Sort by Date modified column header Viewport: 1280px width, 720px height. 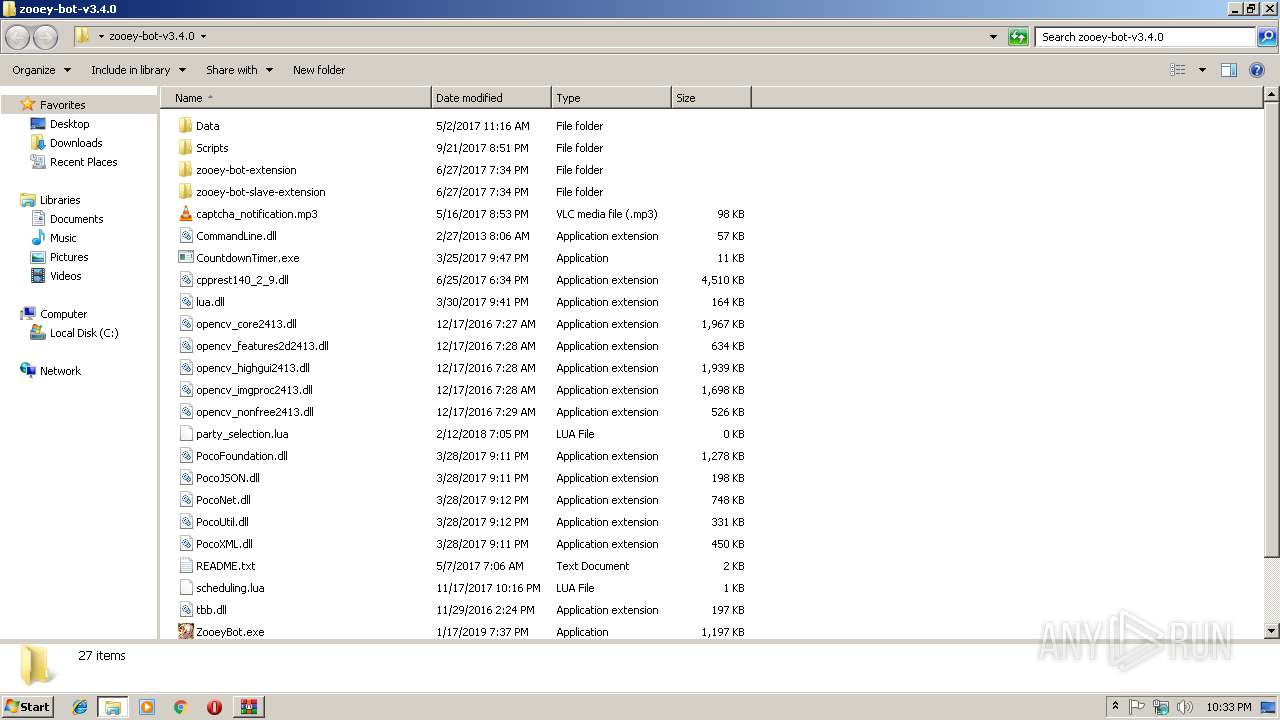[x=491, y=98]
